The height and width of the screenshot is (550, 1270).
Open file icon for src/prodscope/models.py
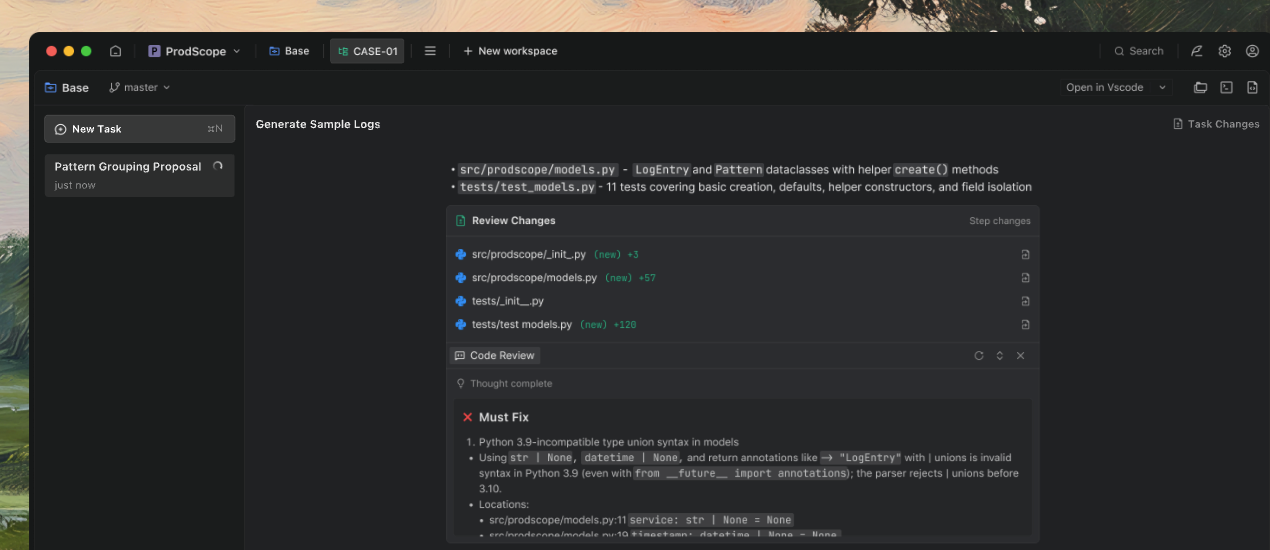point(1025,278)
